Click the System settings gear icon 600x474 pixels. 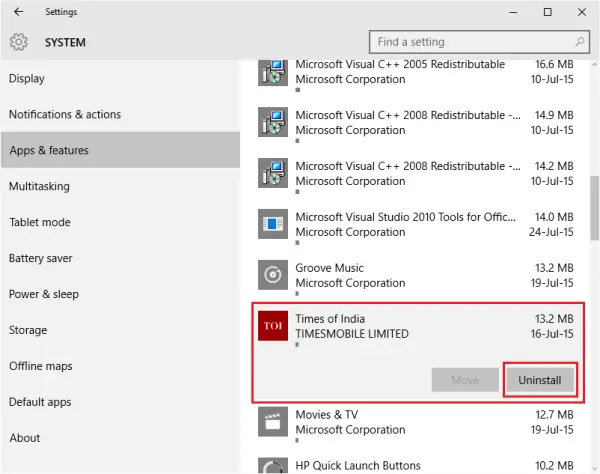tap(18, 42)
